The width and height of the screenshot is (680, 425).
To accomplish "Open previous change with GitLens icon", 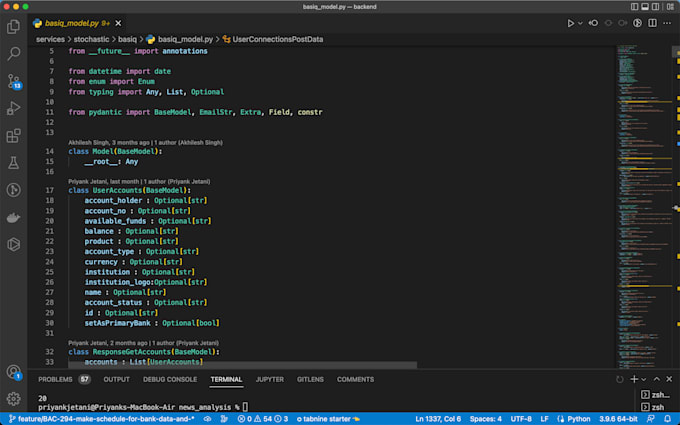I will coord(593,23).
